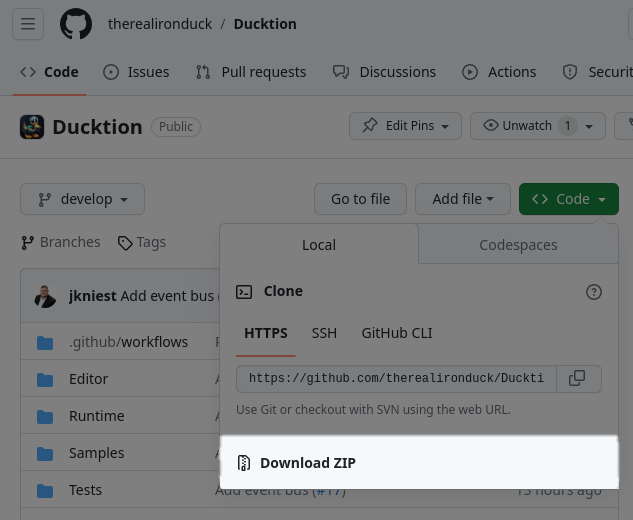This screenshot has width=633, height=520.
Task: Click the folder icon beside Samples
Action: pyautogui.click(x=45, y=454)
